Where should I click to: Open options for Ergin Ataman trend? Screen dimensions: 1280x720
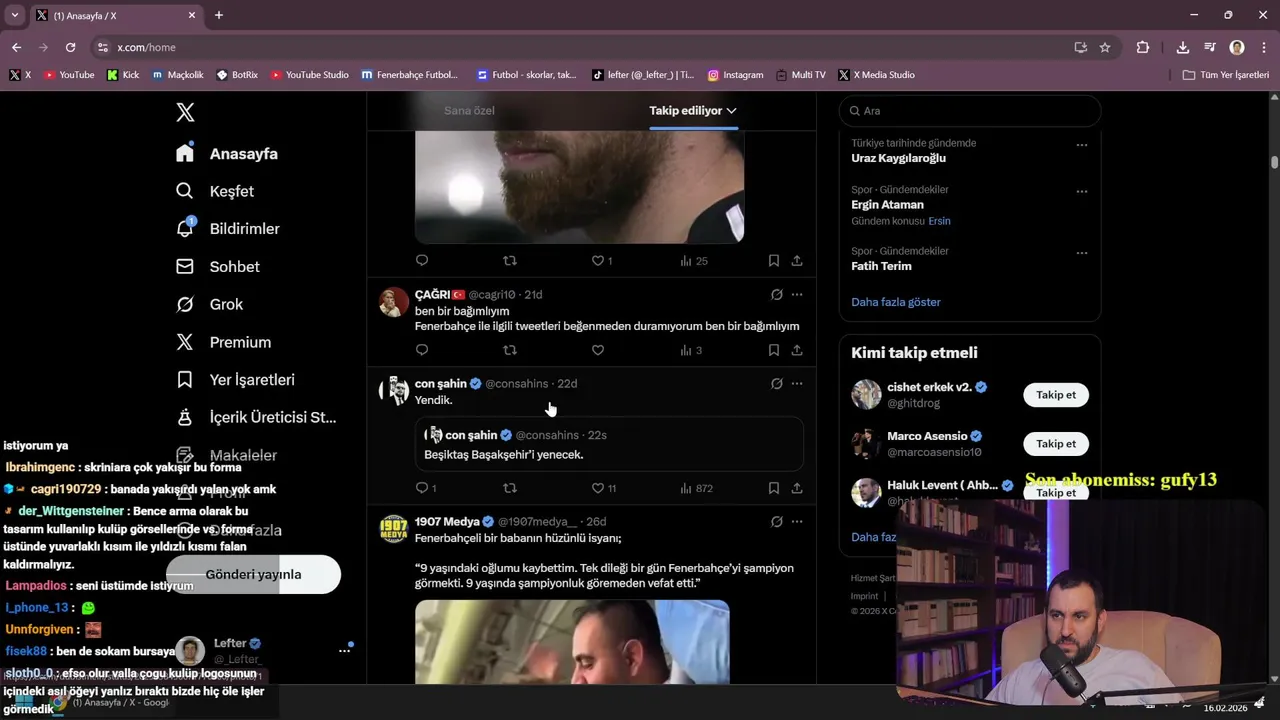pyautogui.click(x=1081, y=192)
